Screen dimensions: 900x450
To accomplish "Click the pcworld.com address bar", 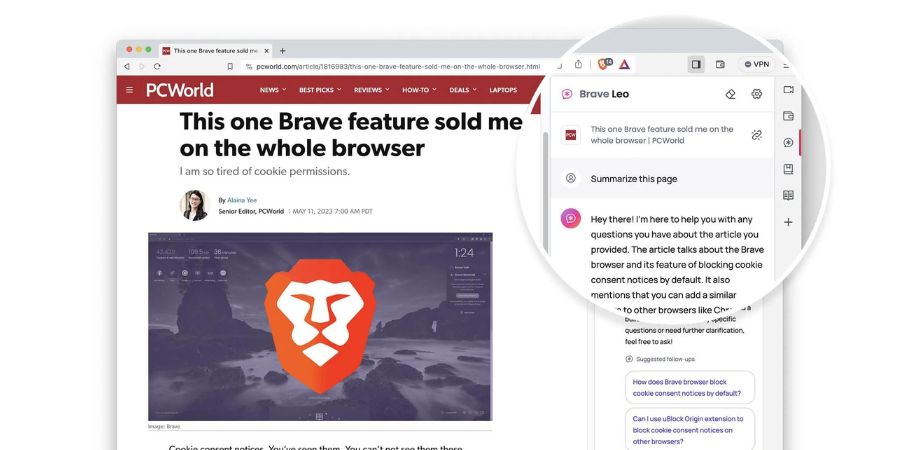I will pyautogui.click(x=397, y=67).
